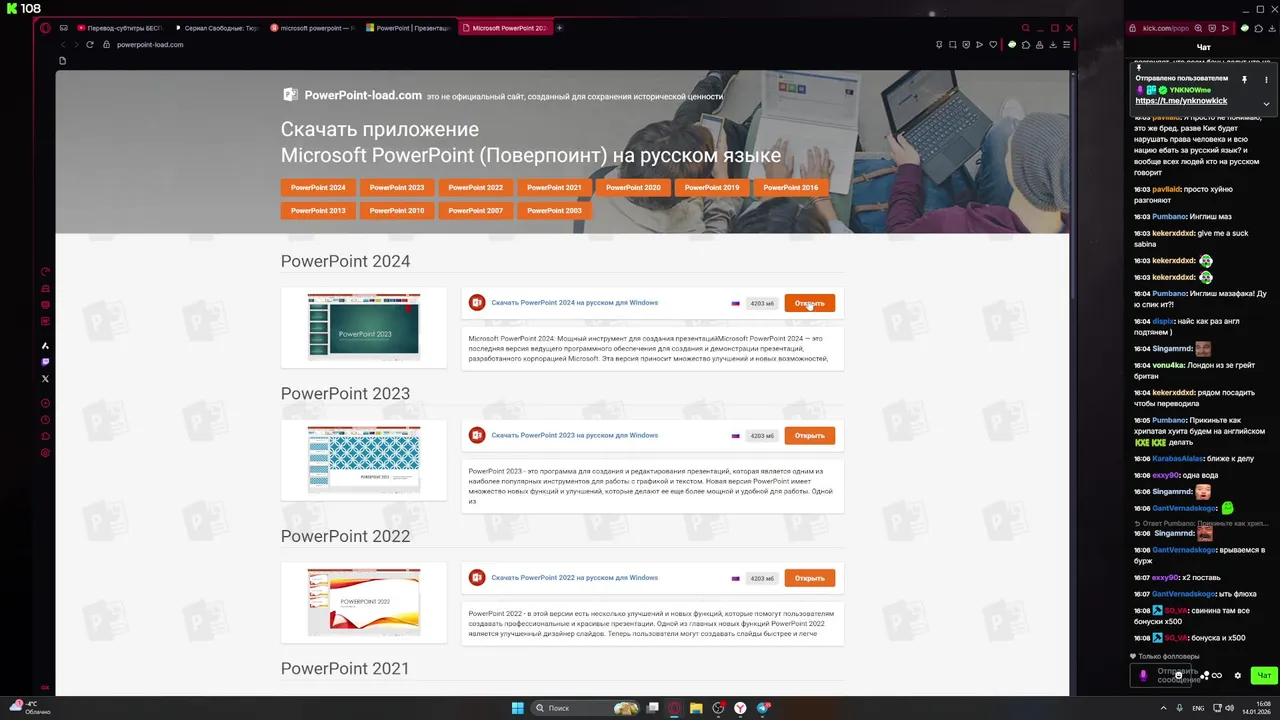Click Открыть button for PowerPoint 2023
This screenshot has height=720, width=1280.
pyautogui.click(x=809, y=435)
